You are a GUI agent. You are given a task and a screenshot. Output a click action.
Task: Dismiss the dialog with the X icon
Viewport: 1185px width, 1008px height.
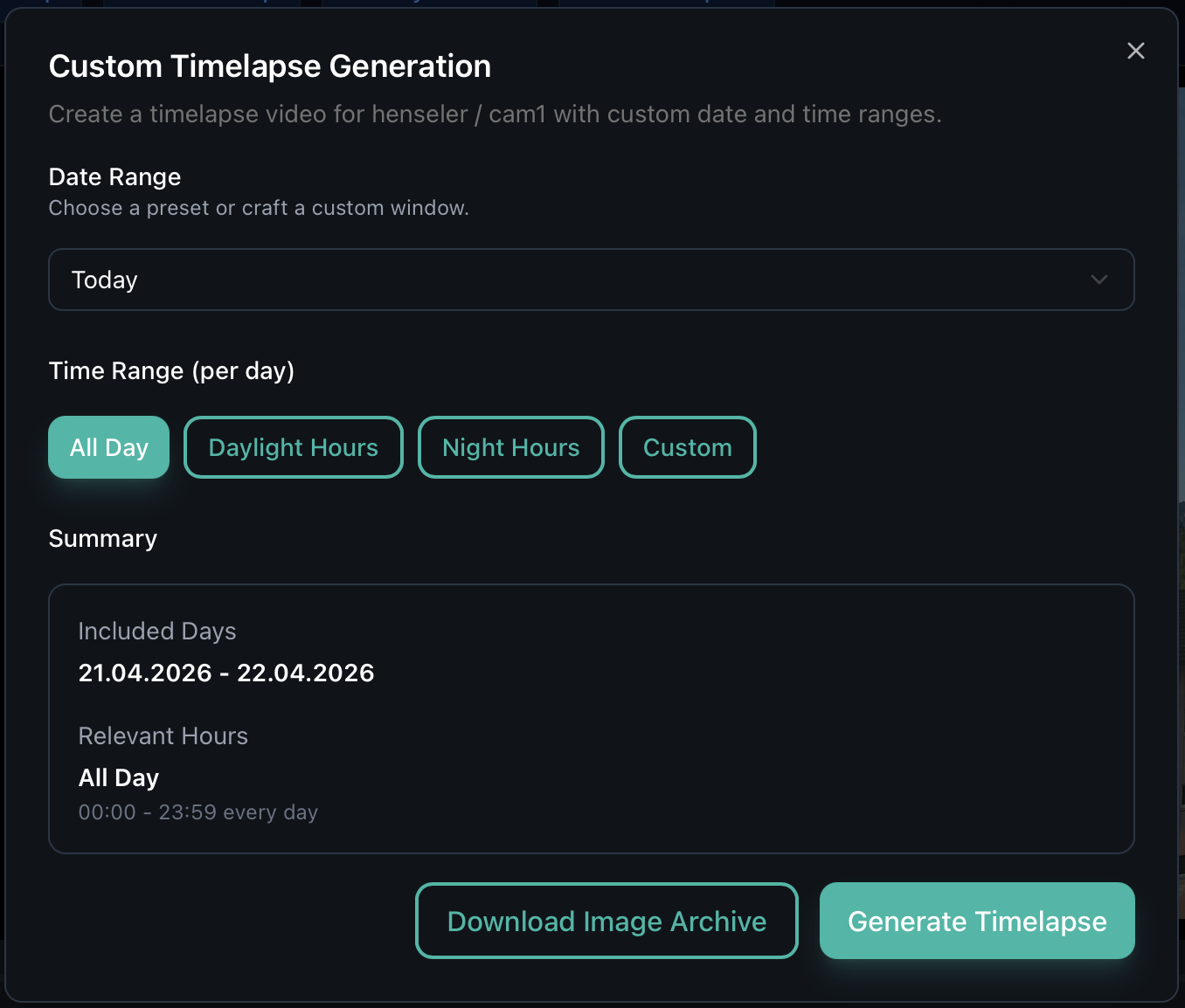tap(1135, 51)
